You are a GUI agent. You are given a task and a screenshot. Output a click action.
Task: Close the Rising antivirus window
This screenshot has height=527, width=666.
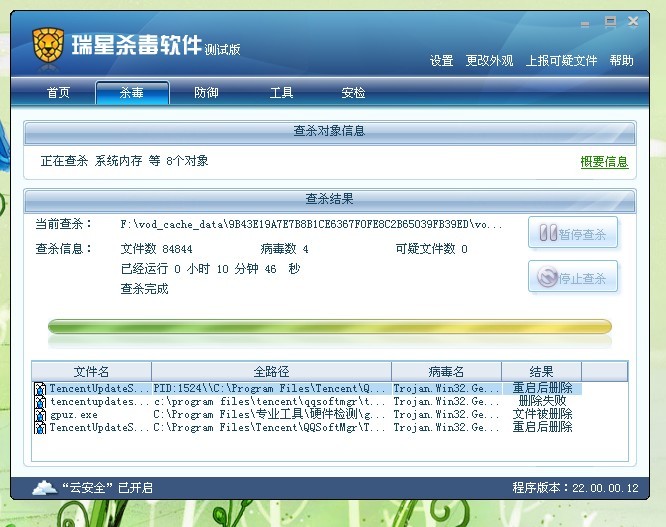pyautogui.click(x=633, y=21)
